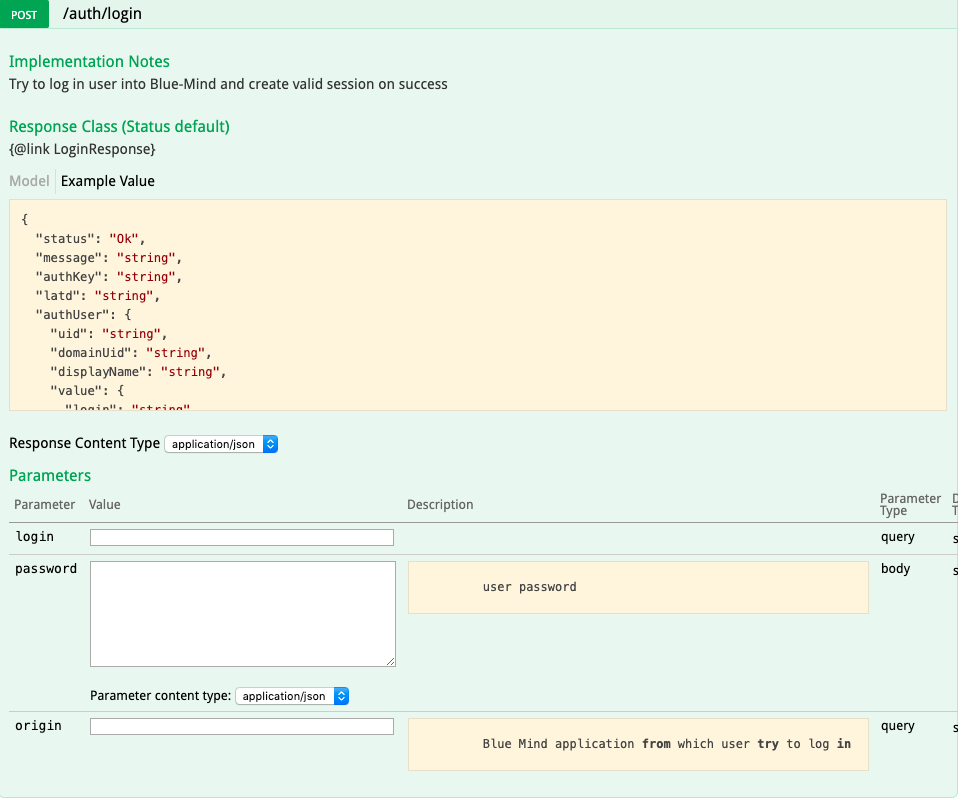Click the Parameters section heading
The width and height of the screenshot is (962, 800).
pos(50,476)
